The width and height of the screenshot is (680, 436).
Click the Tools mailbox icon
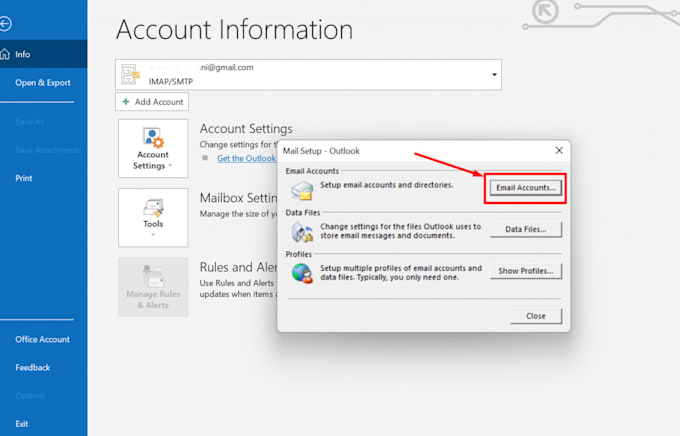click(154, 208)
